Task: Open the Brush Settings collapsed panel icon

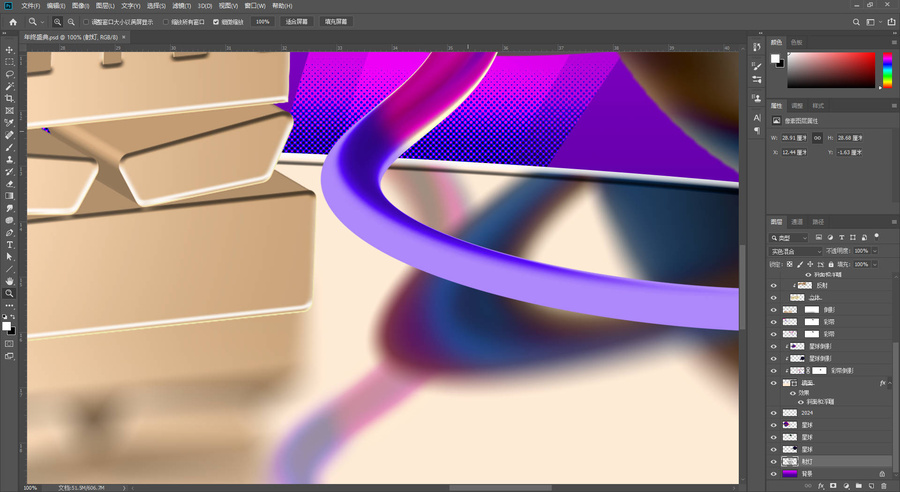Action: click(757, 67)
